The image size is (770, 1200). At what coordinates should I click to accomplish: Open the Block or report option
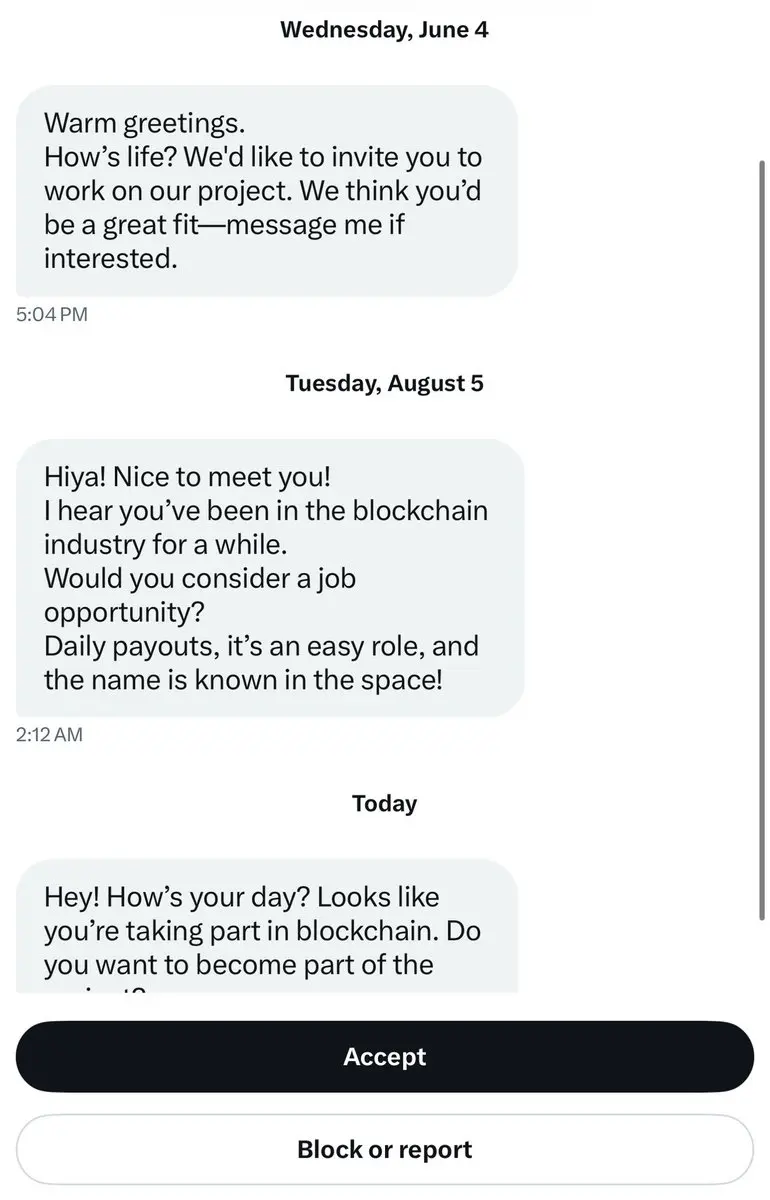pyautogui.click(x=385, y=1150)
